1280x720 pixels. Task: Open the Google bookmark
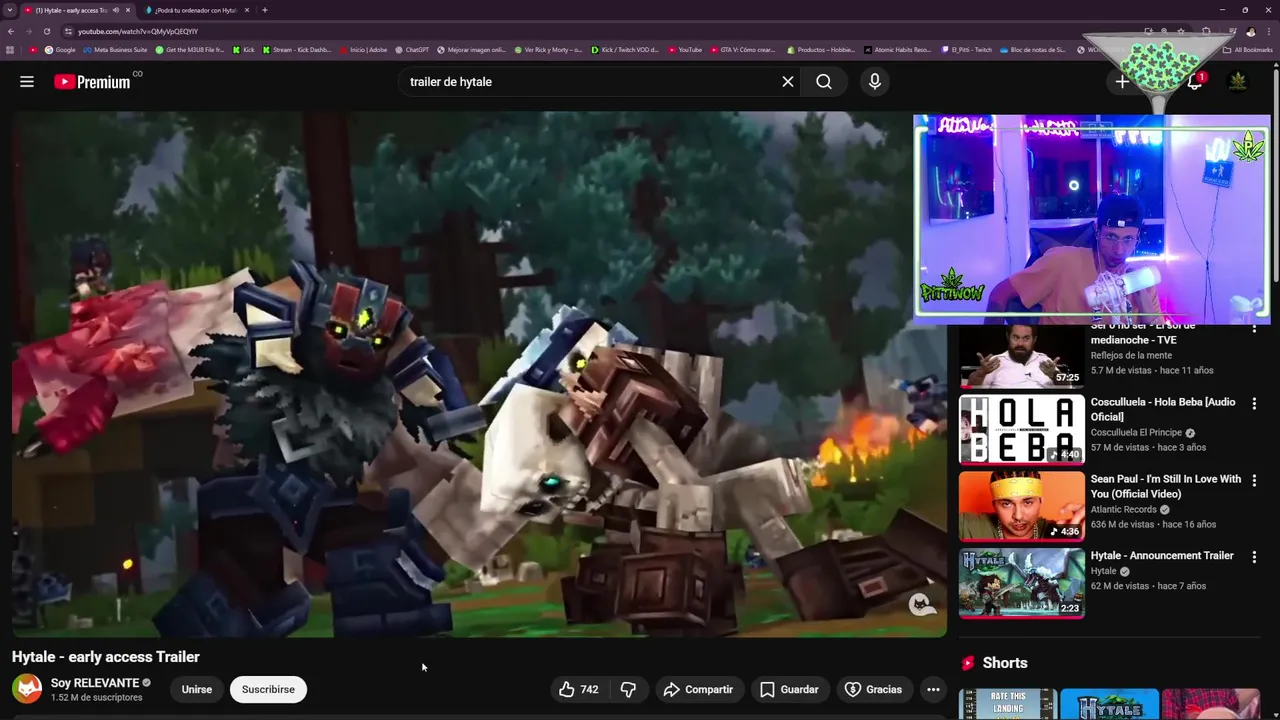pyautogui.click(x=60, y=50)
